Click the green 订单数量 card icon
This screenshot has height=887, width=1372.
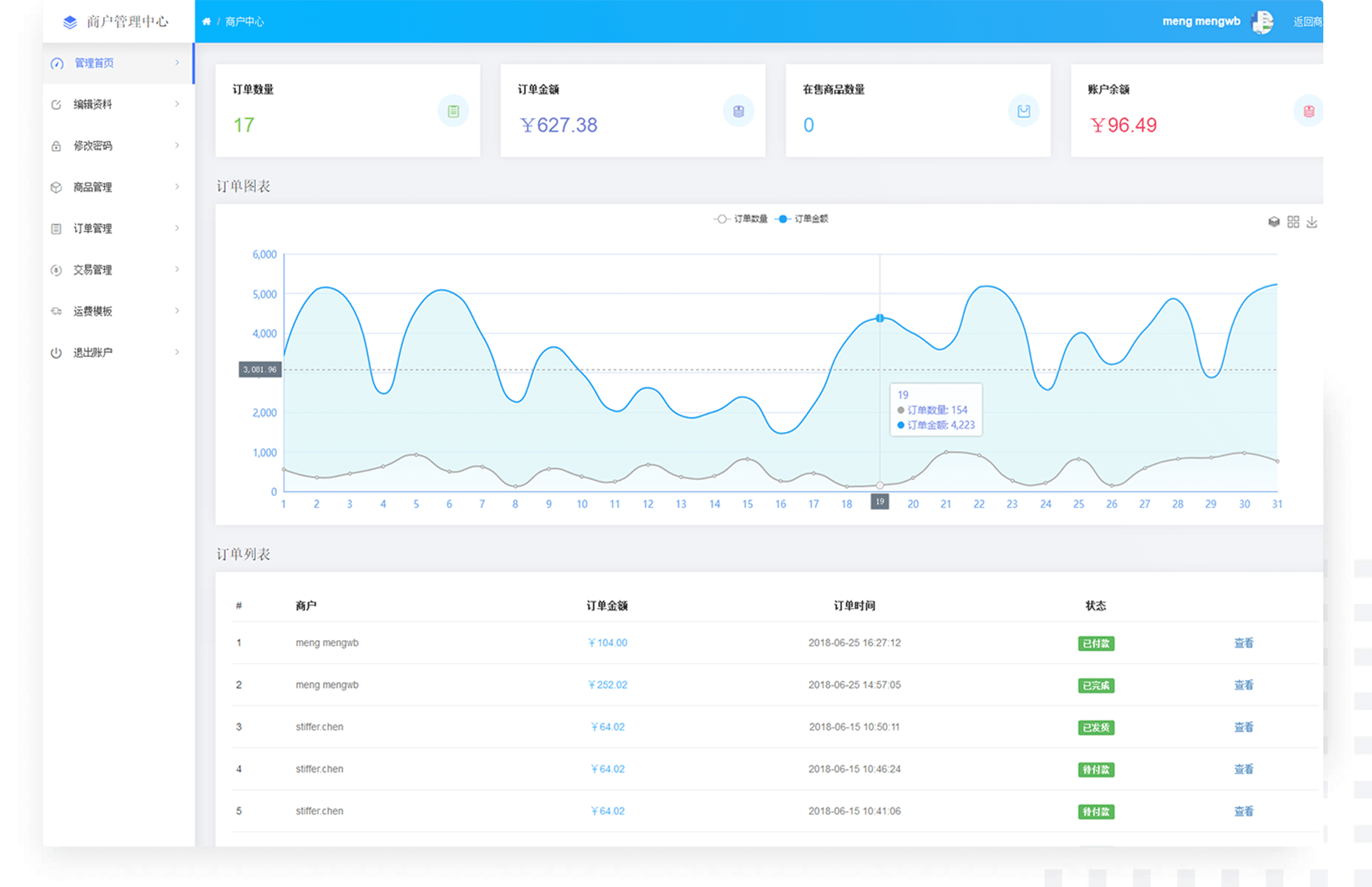pyautogui.click(x=453, y=111)
